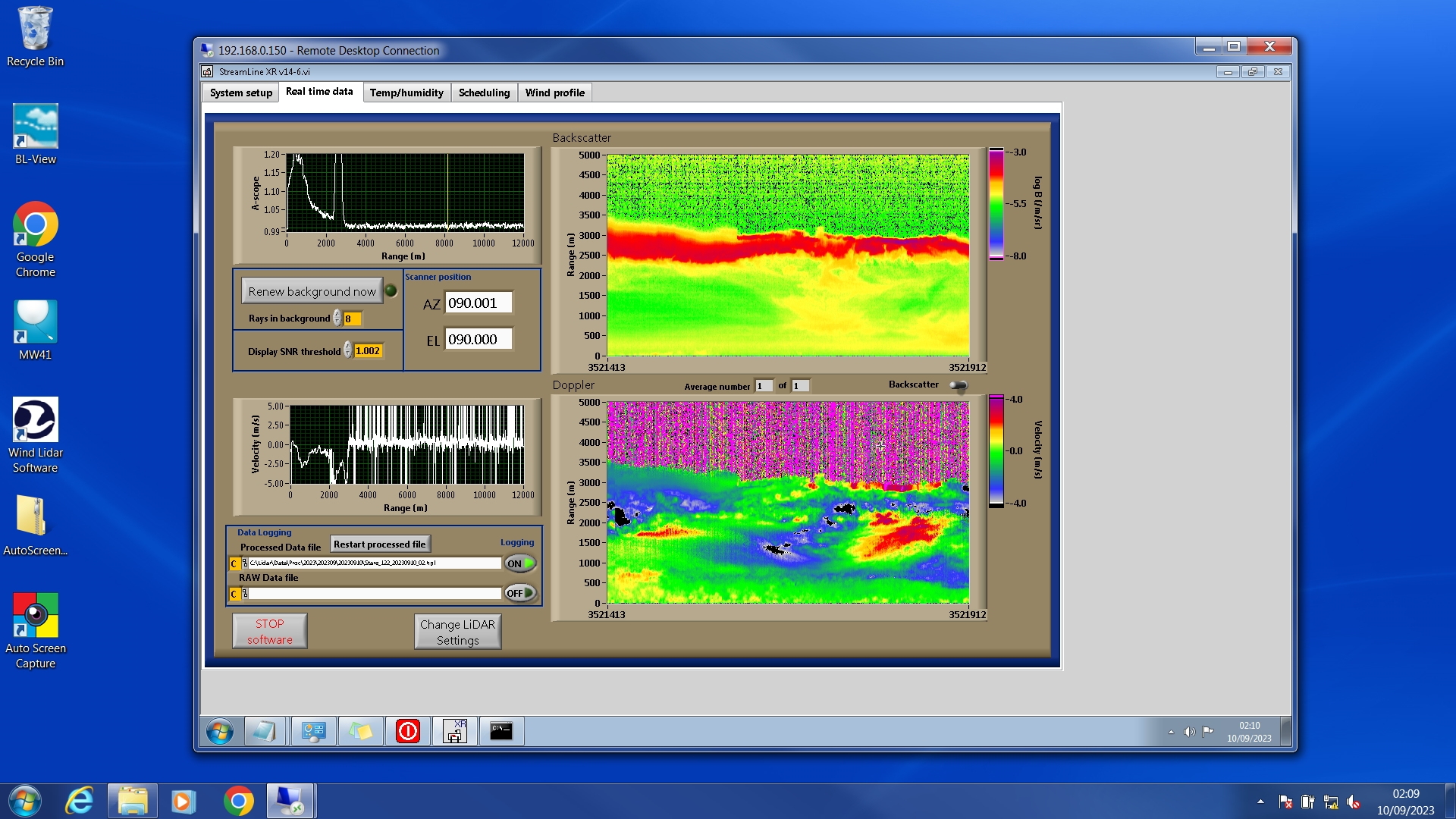Turn on RAW data file logging
Screen dimensions: 1456x819
[520, 593]
